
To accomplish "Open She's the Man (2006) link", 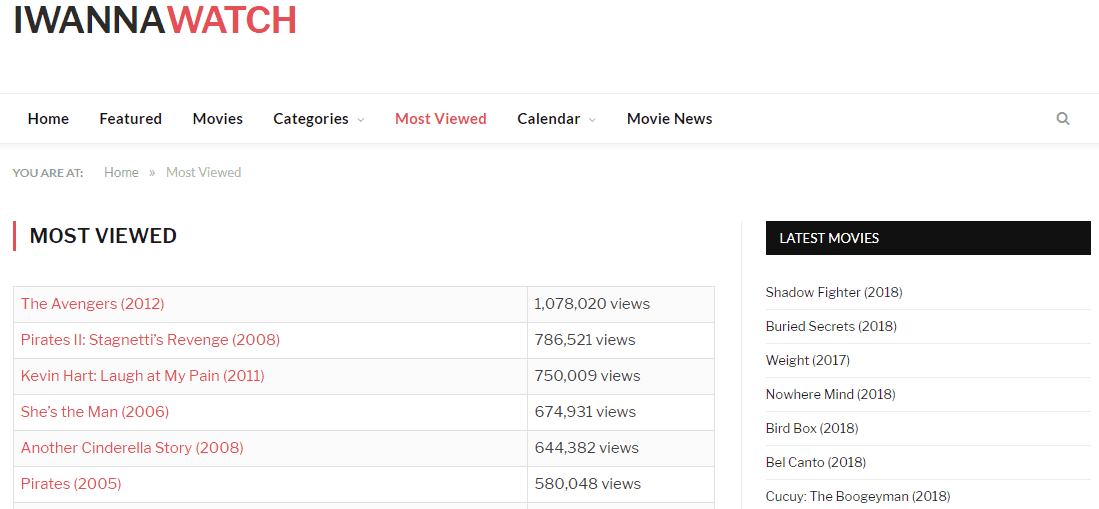I will 95,412.
